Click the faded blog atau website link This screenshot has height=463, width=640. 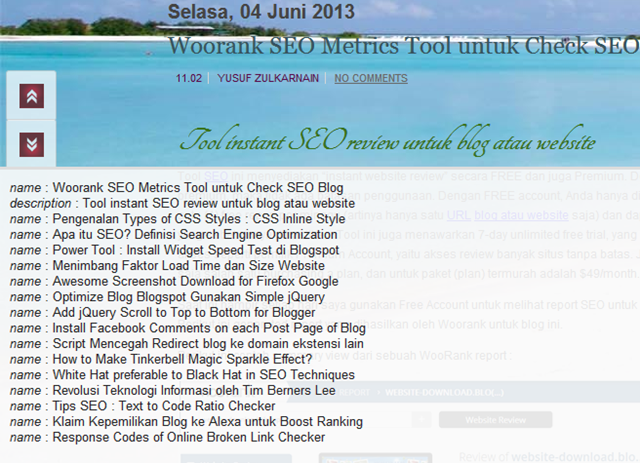pyautogui.click(x=521, y=215)
